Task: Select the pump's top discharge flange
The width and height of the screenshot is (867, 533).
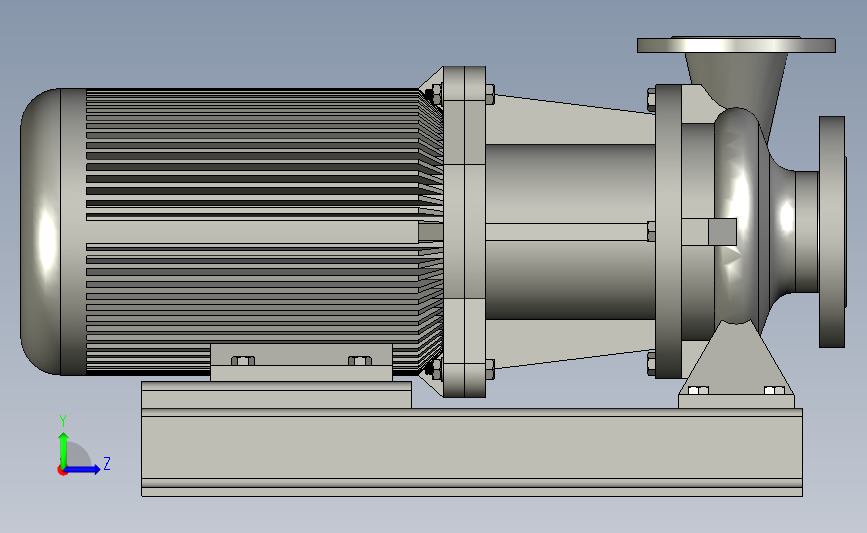Action: [x=736, y=45]
